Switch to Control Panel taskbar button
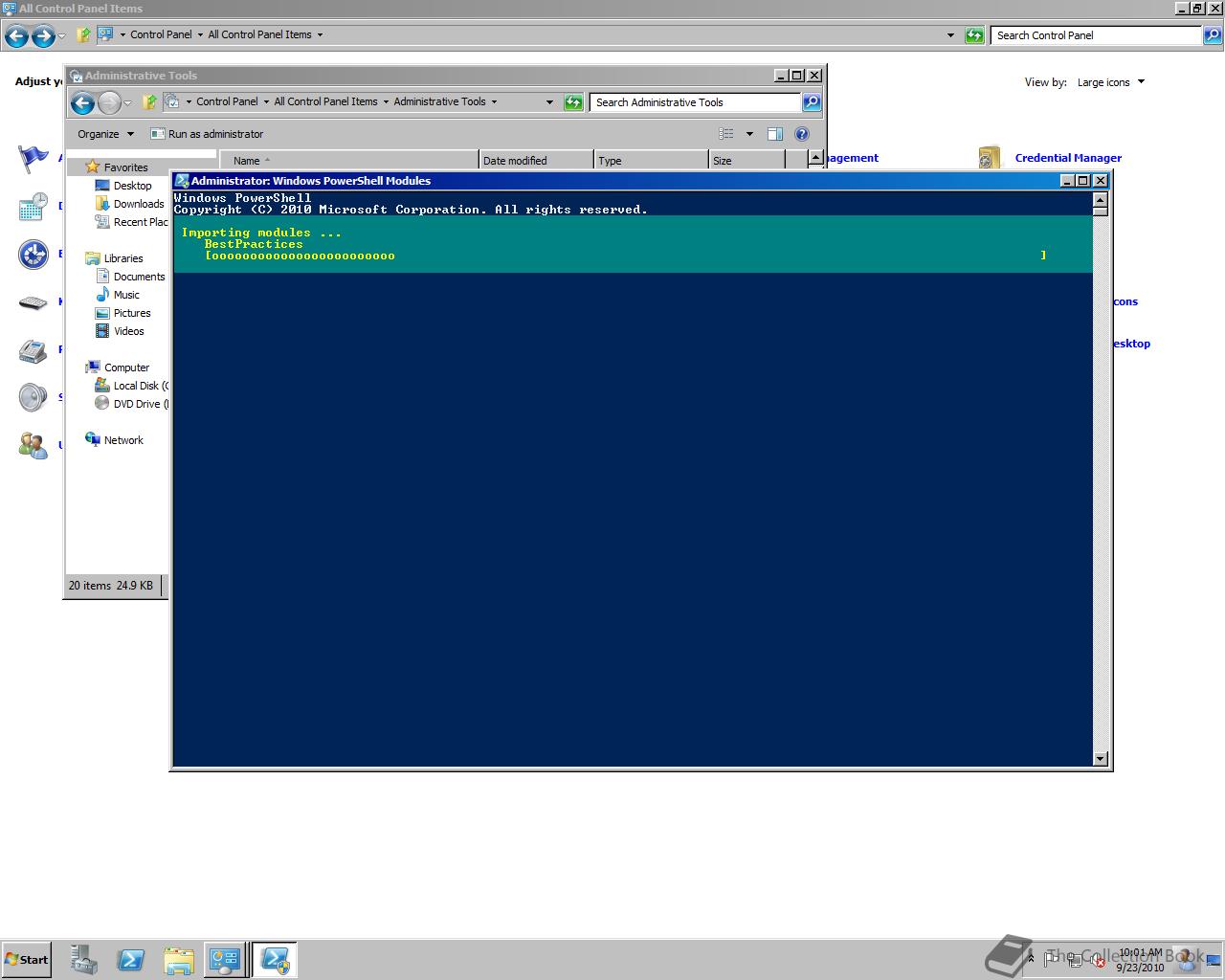This screenshot has width=1225, height=980. tap(225, 960)
